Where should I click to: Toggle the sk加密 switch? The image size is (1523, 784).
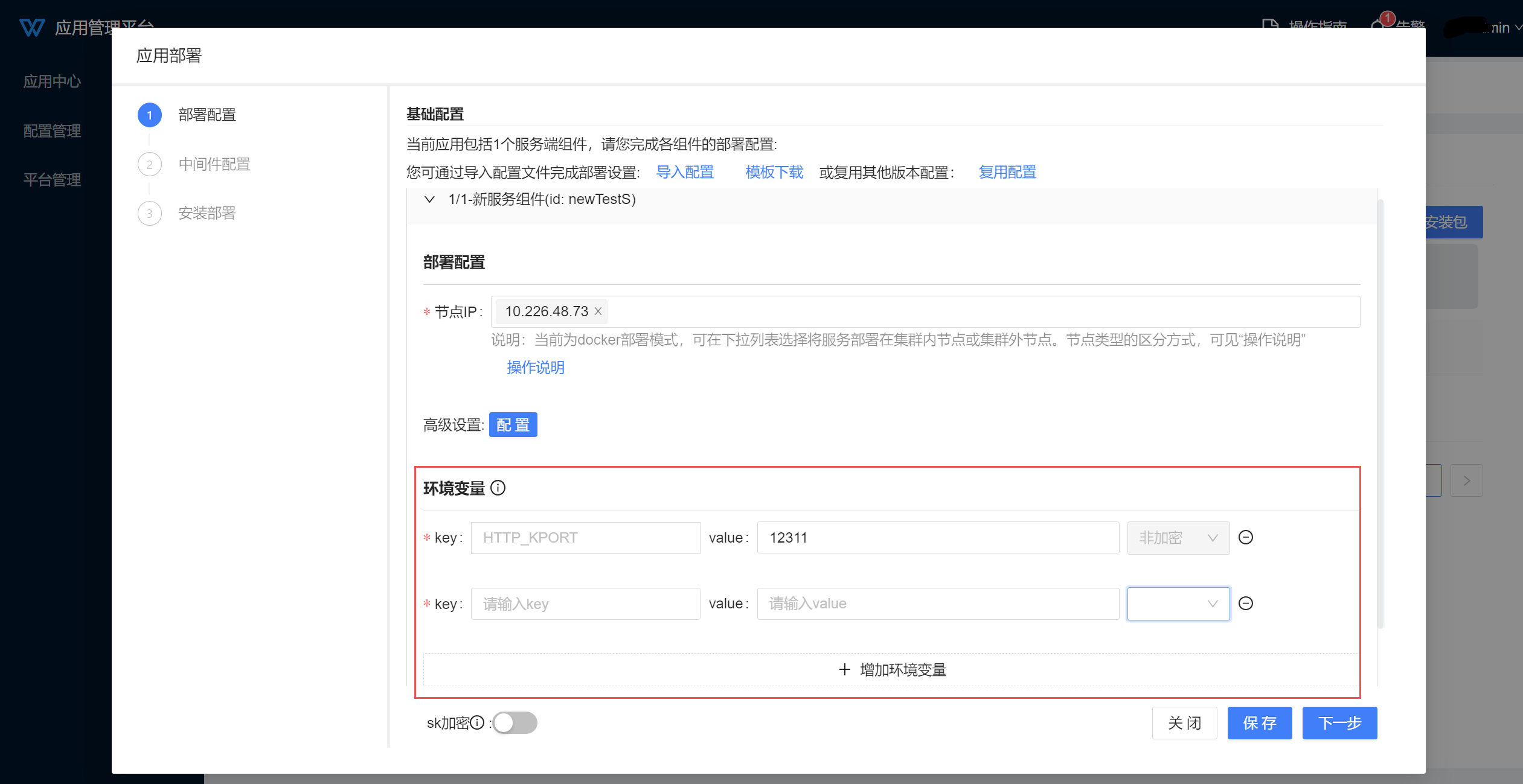(515, 722)
